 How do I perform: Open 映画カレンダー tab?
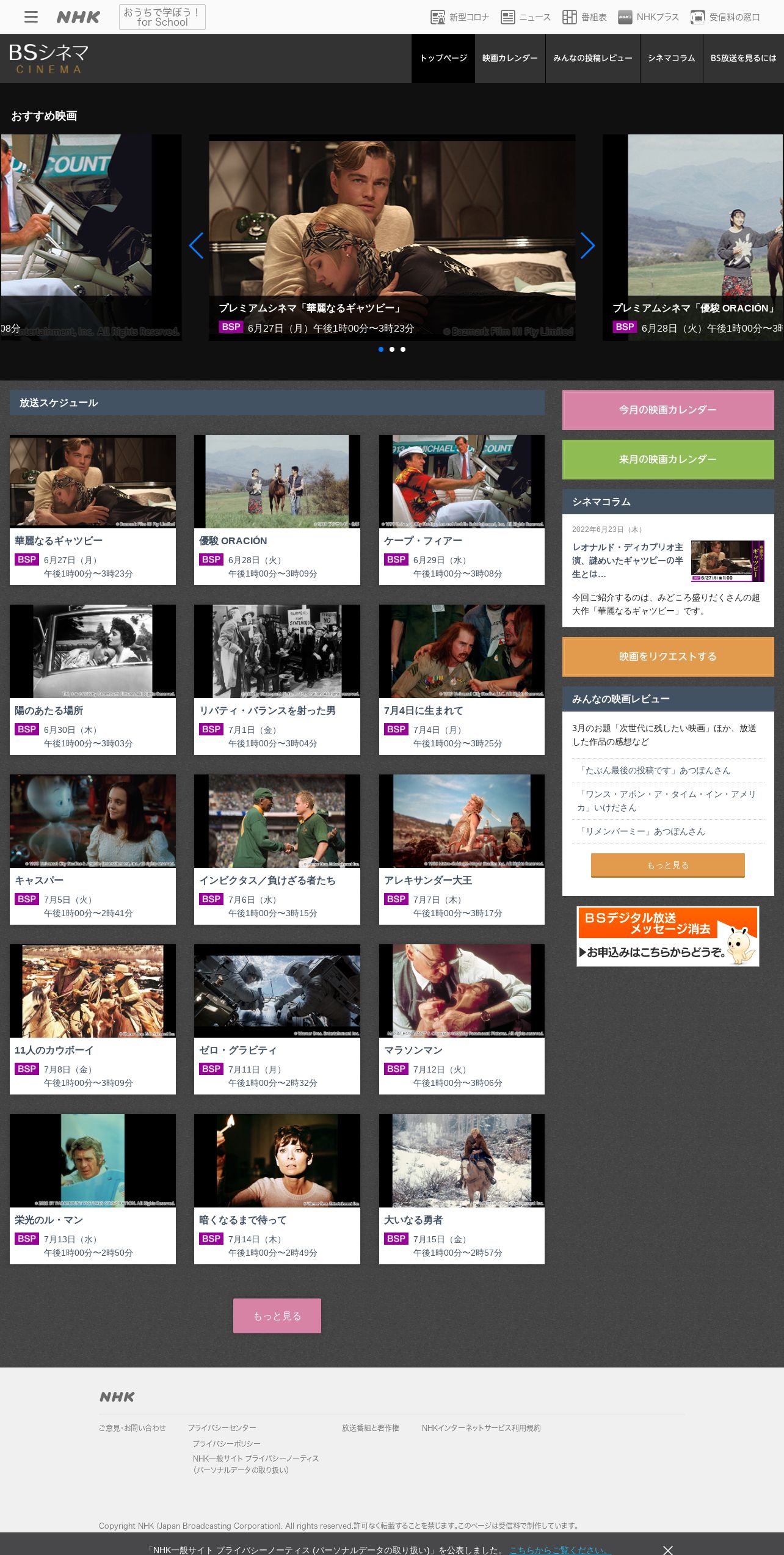click(510, 58)
